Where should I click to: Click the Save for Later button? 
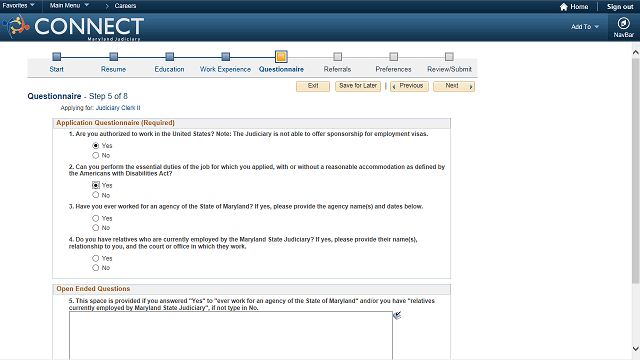pyautogui.click(x=358, y=86)
